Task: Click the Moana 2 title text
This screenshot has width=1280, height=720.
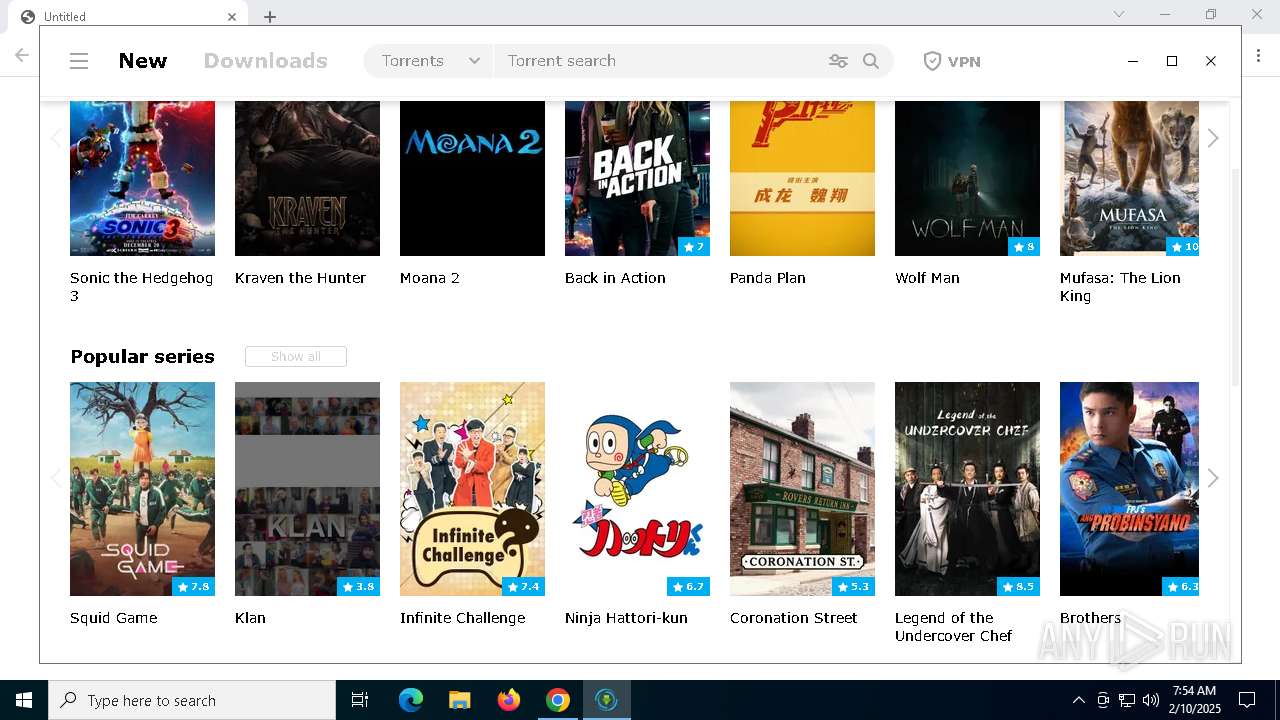Action: [x=430, y=278]
